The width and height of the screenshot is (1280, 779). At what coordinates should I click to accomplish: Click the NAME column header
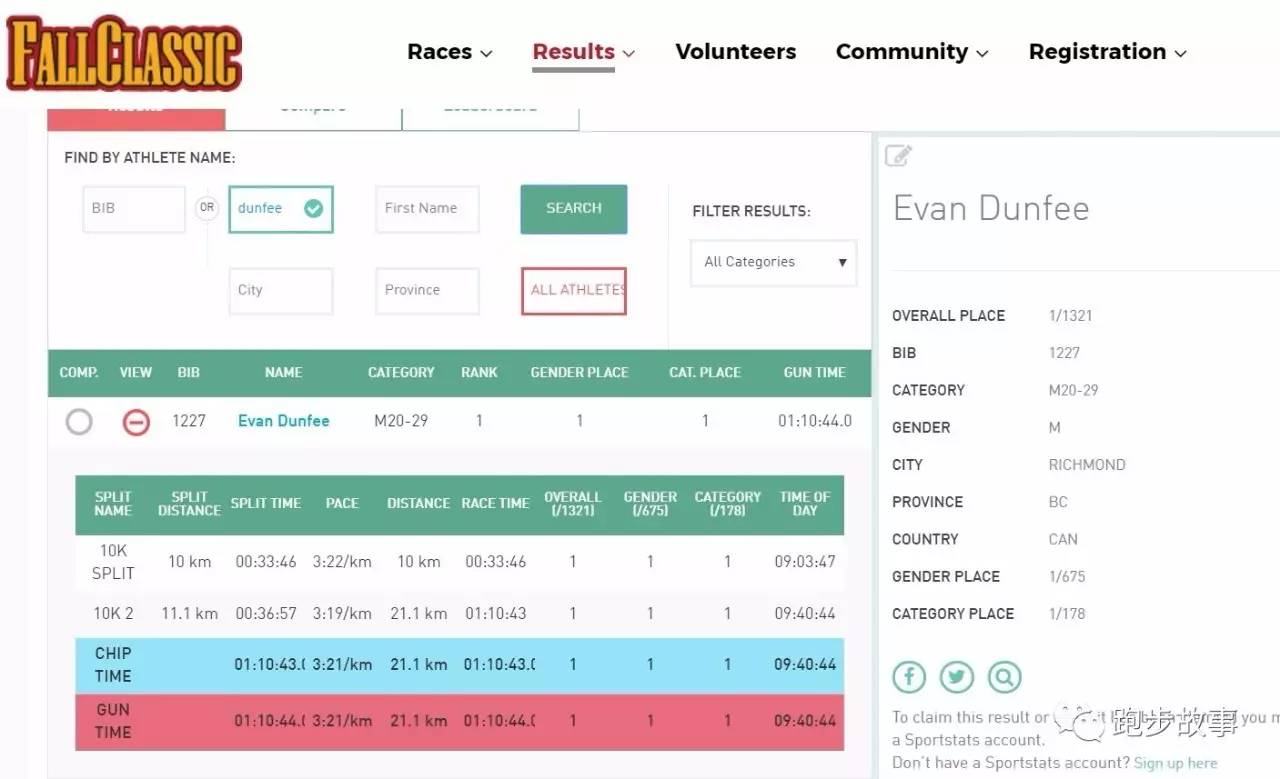click(283, 372)
